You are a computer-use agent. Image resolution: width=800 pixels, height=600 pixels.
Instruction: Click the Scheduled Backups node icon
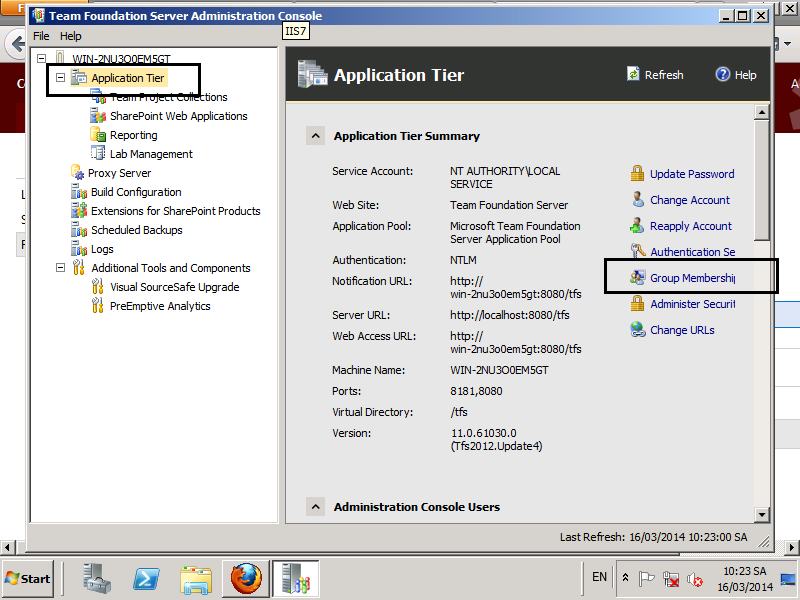(79, 230)
